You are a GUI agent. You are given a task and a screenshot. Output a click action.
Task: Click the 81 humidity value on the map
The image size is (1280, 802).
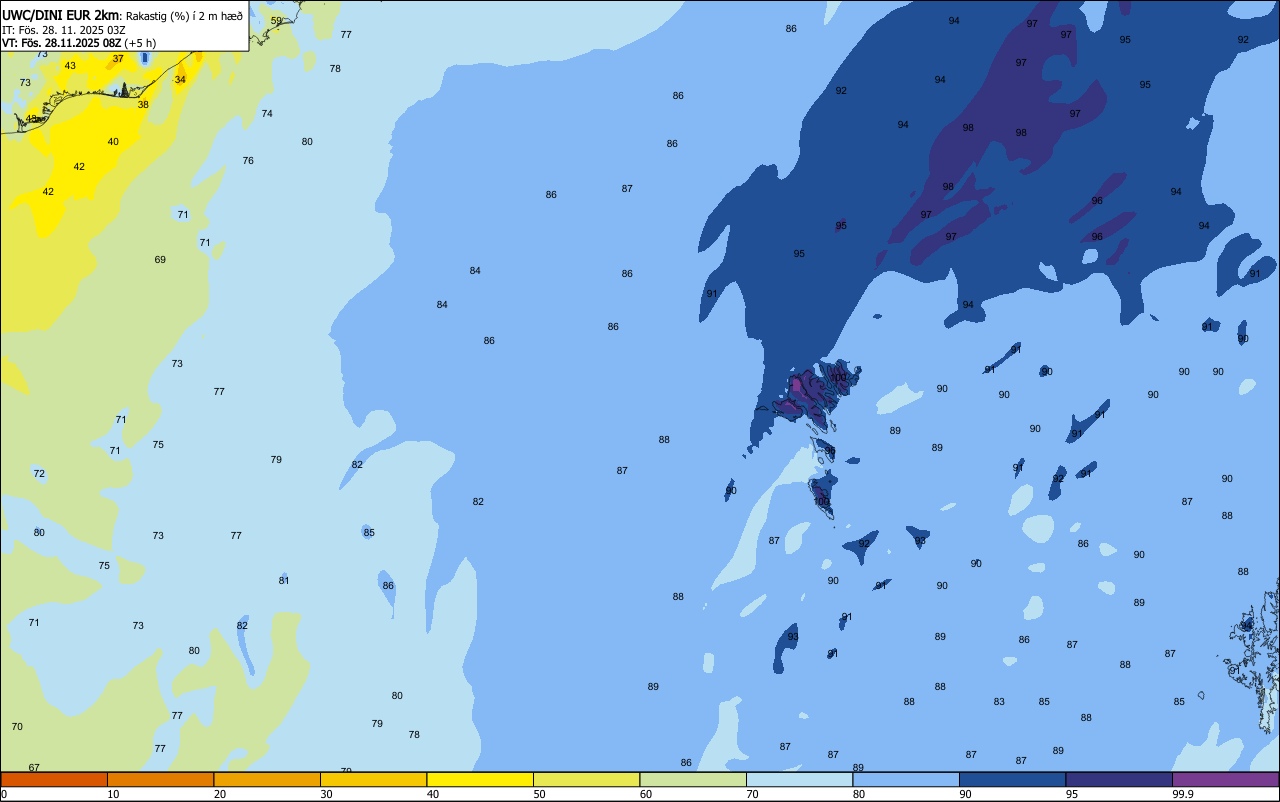point(284,581)
